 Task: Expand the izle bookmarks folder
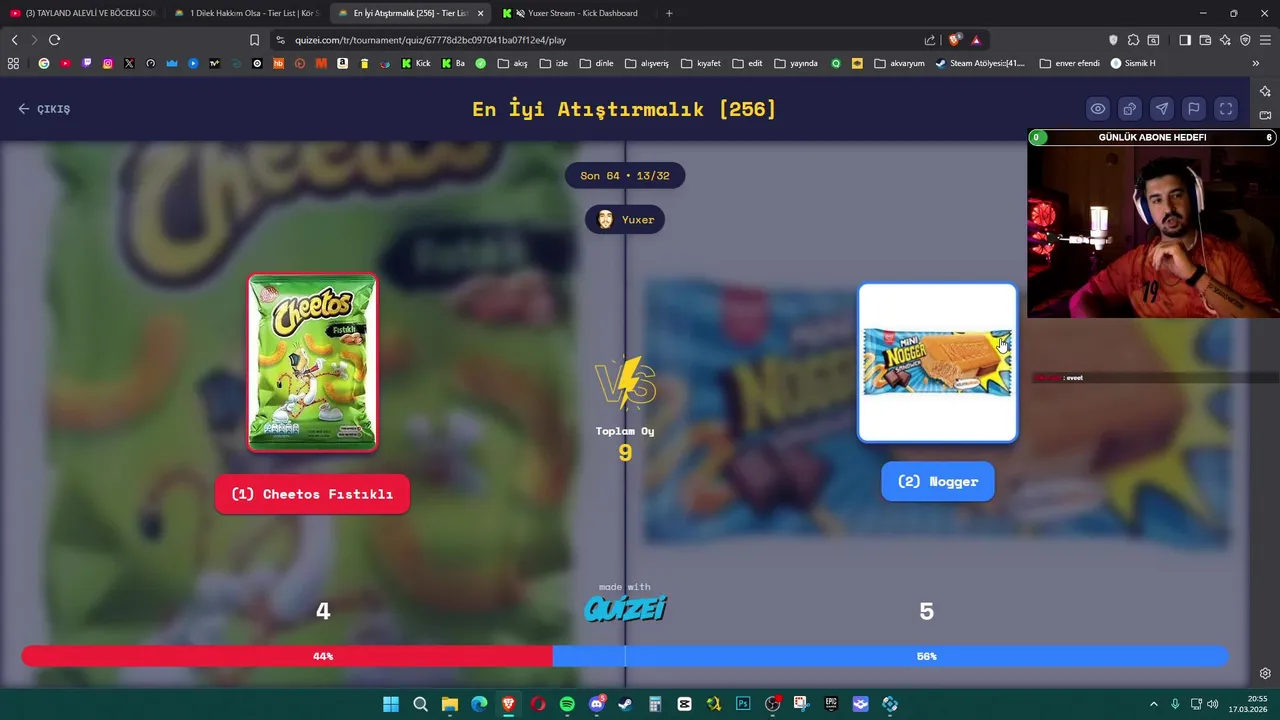553,63
